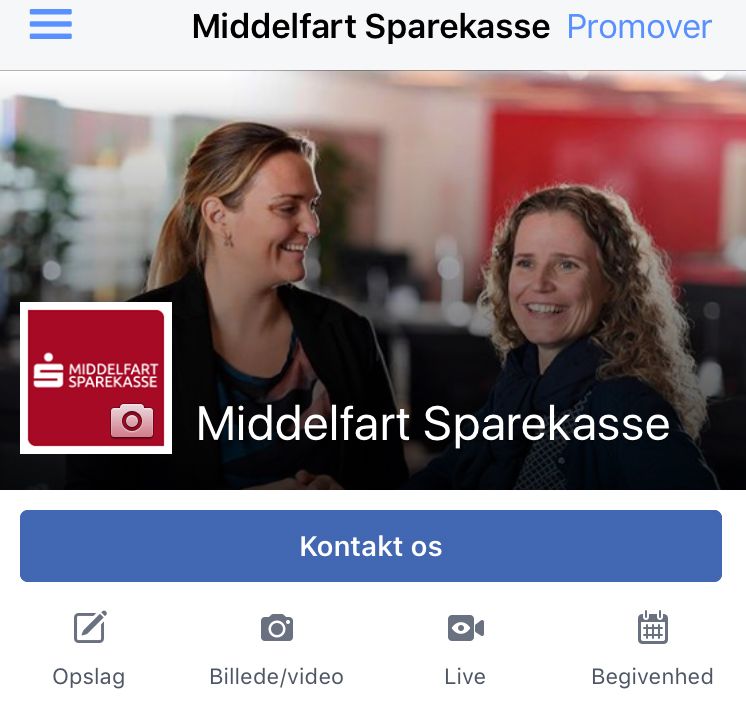Click the MIDDELFART SPAREKASSE logo text
The image size is (746, 702).
click(113, 375)
